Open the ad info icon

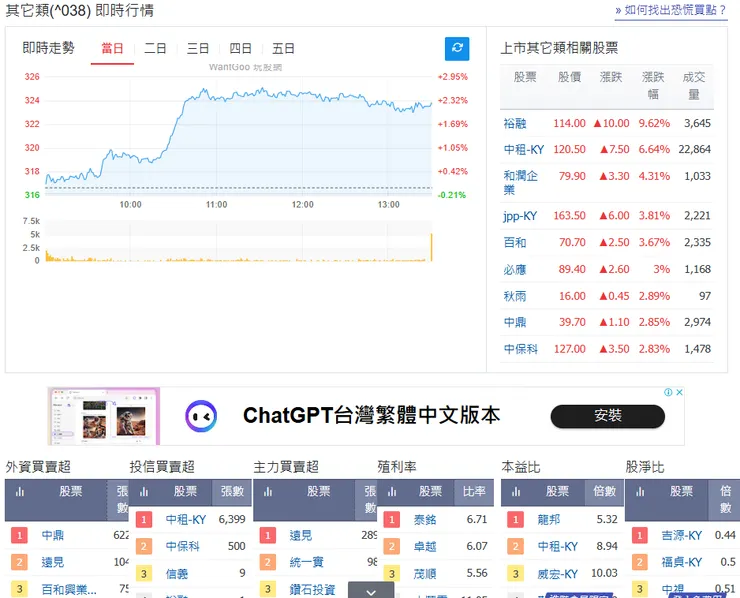[x=668, y=392]
